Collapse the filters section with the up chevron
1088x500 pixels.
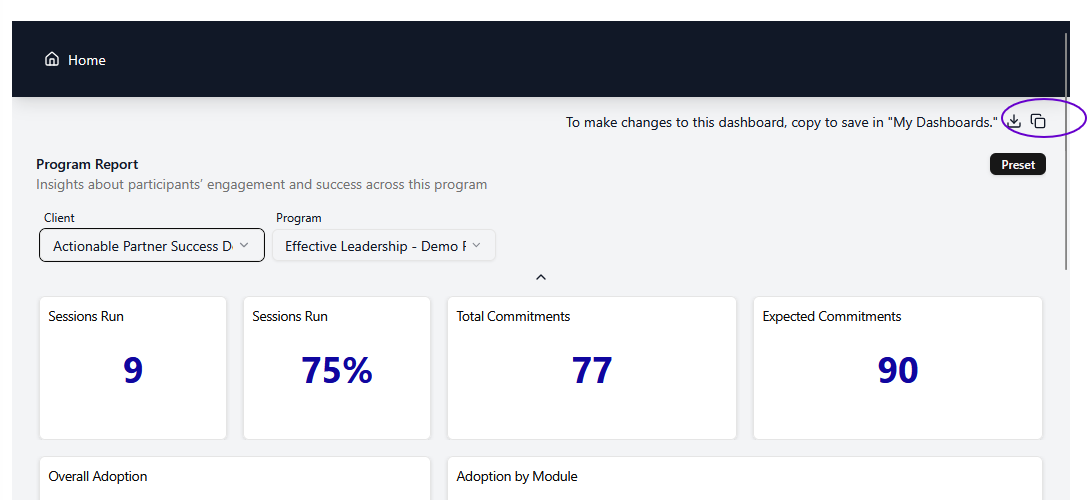pos(541,277)
